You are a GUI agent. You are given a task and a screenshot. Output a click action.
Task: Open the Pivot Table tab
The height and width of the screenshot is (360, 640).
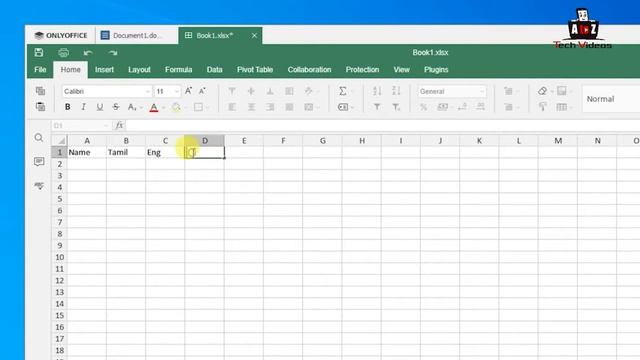(x=255, y=70)
